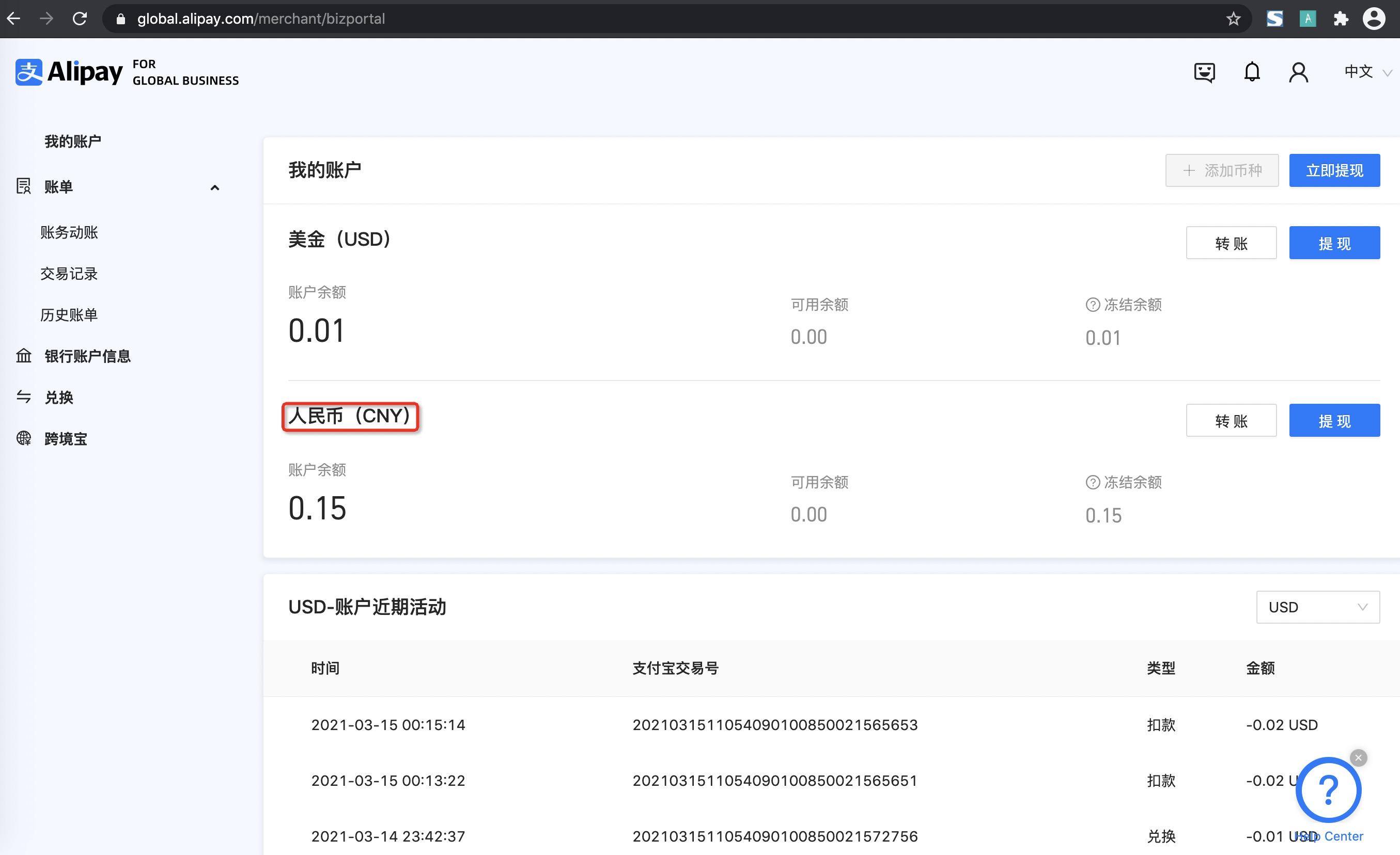Screen dimensions: 1400x855
Task: Open the USD account activity dropdown
Action: (1318, 607)
